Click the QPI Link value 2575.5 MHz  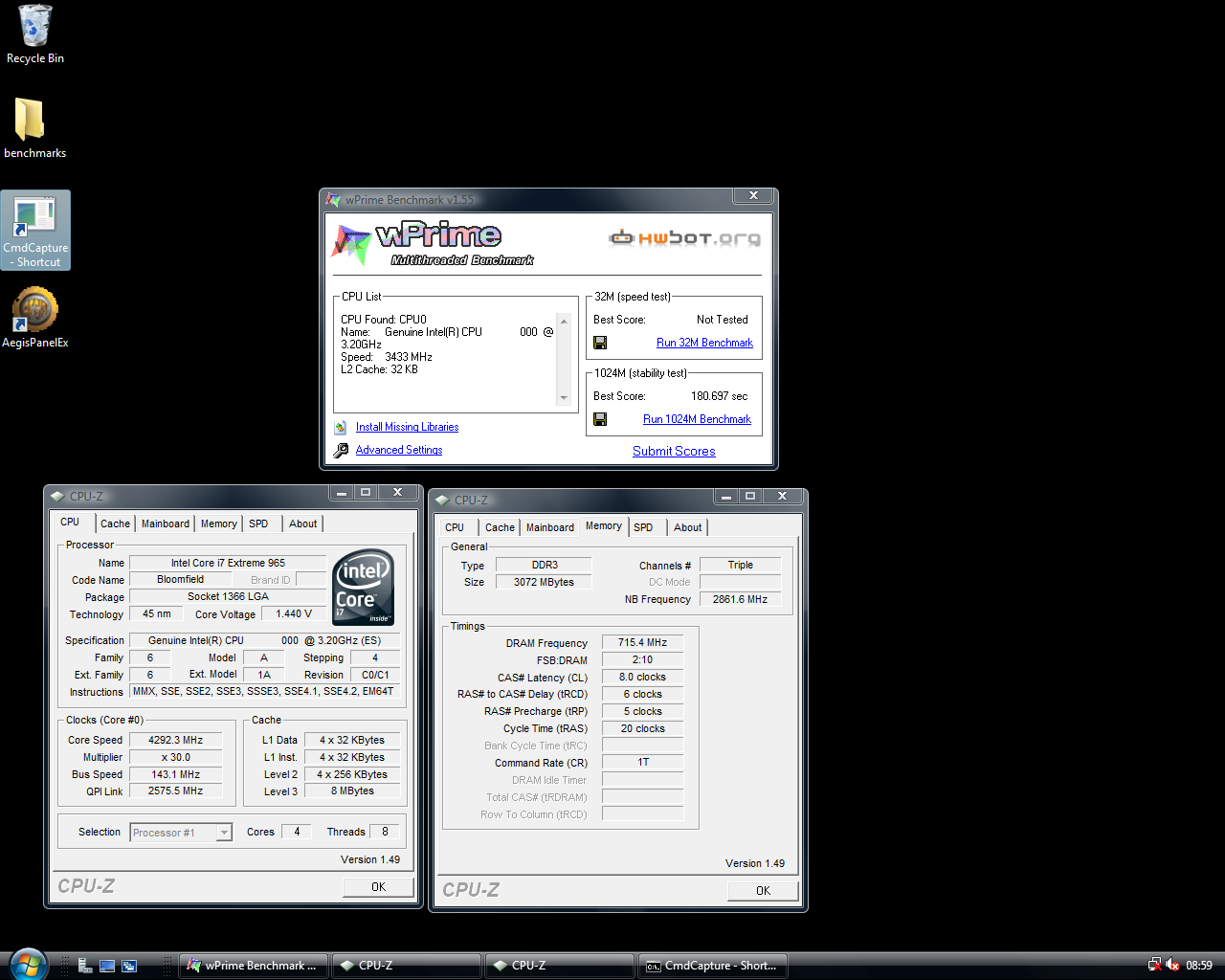tap(176, 791)
